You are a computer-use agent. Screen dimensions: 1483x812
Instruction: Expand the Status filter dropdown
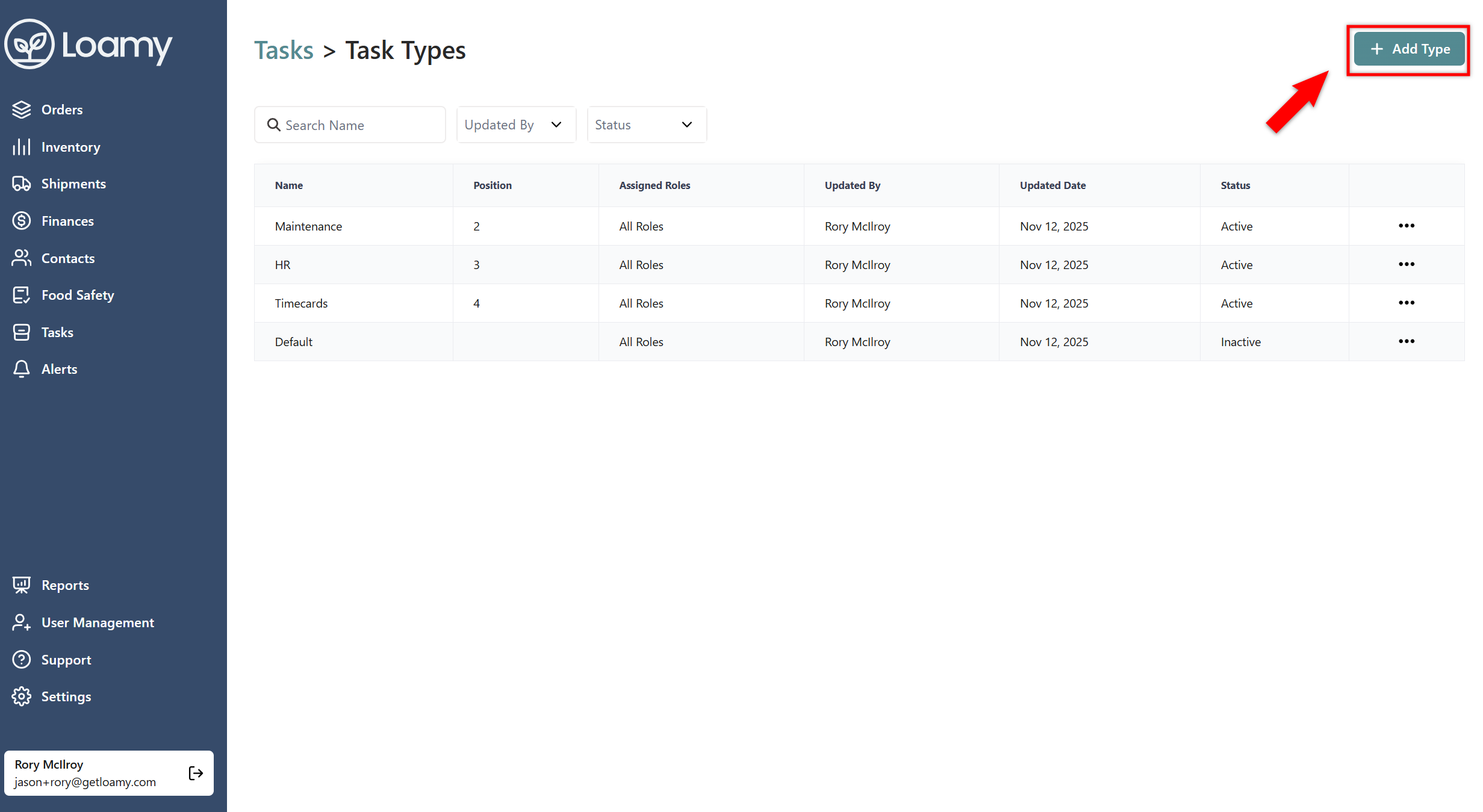[x=646, y=125]
